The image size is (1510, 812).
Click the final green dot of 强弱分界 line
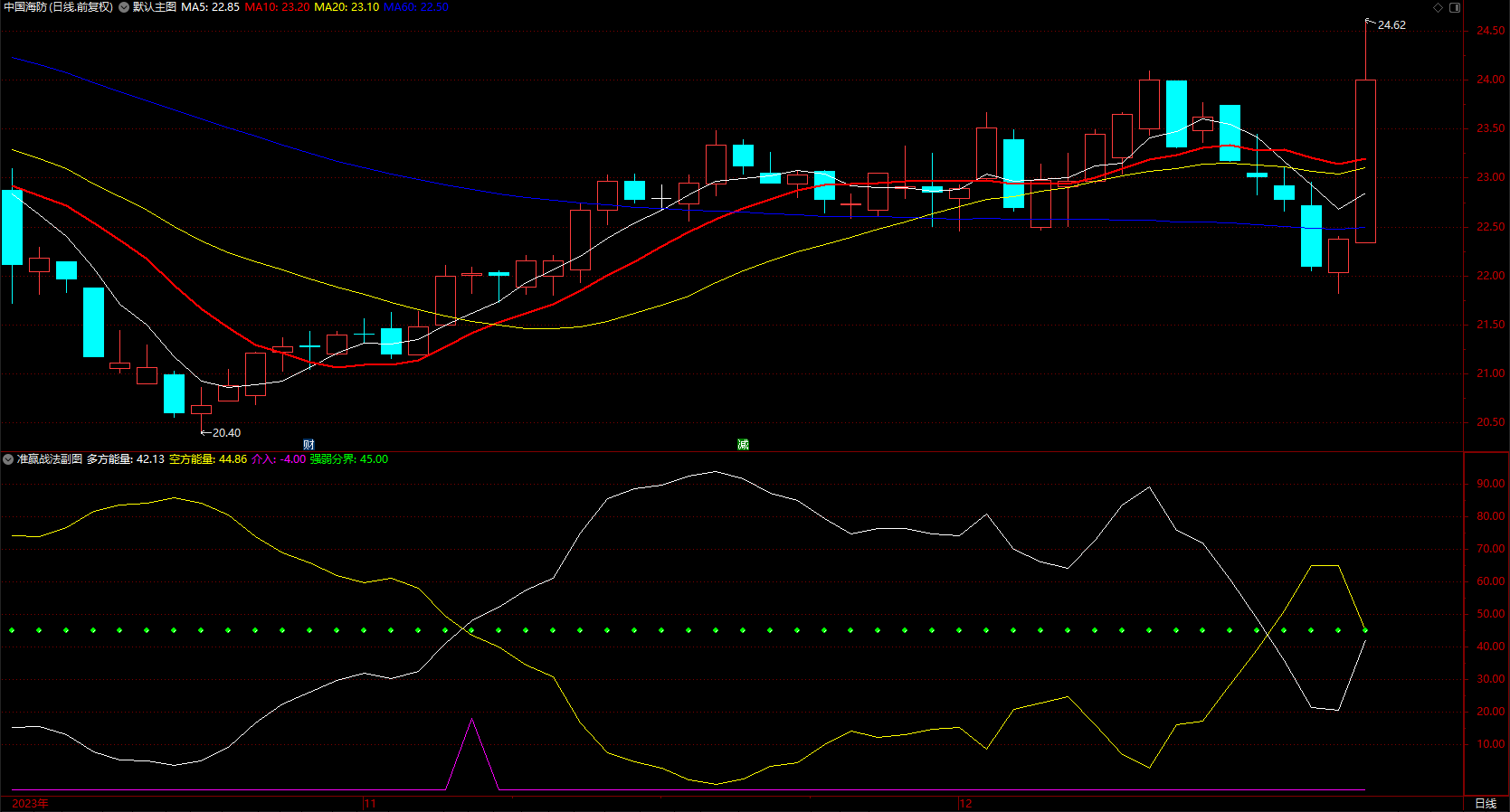click(1365, 630)
